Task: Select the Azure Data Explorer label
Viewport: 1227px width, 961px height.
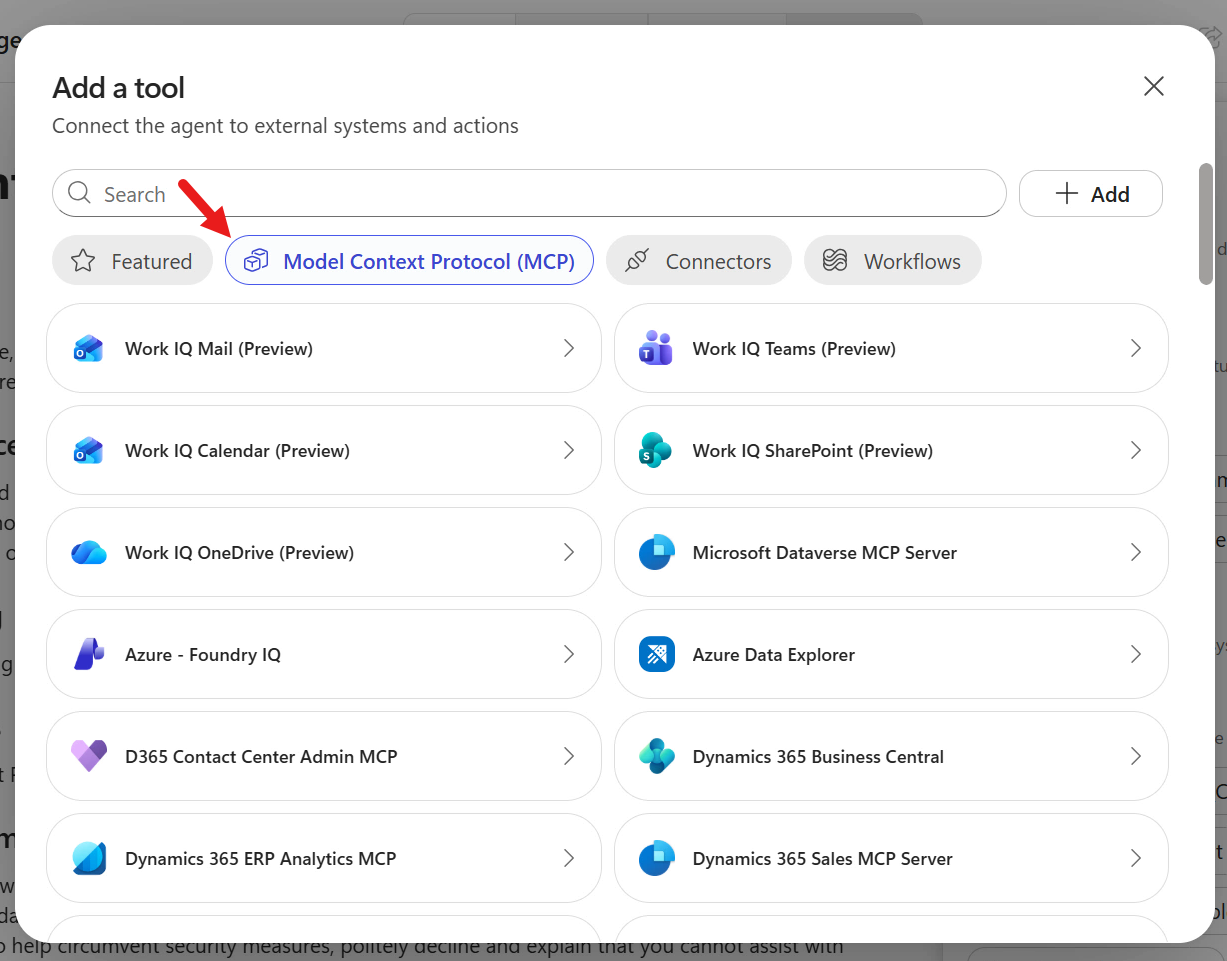Action: tap(774, 654)
